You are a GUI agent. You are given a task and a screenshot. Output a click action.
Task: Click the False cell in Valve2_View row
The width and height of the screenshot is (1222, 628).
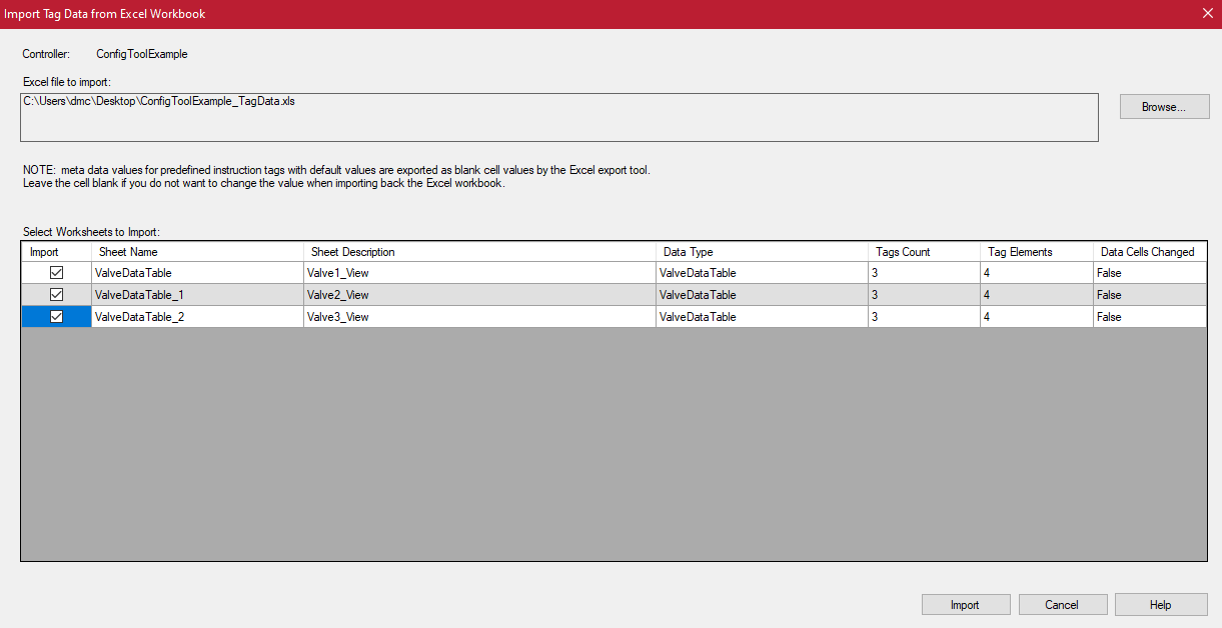pyautogui.click(x=1150, y=295)
